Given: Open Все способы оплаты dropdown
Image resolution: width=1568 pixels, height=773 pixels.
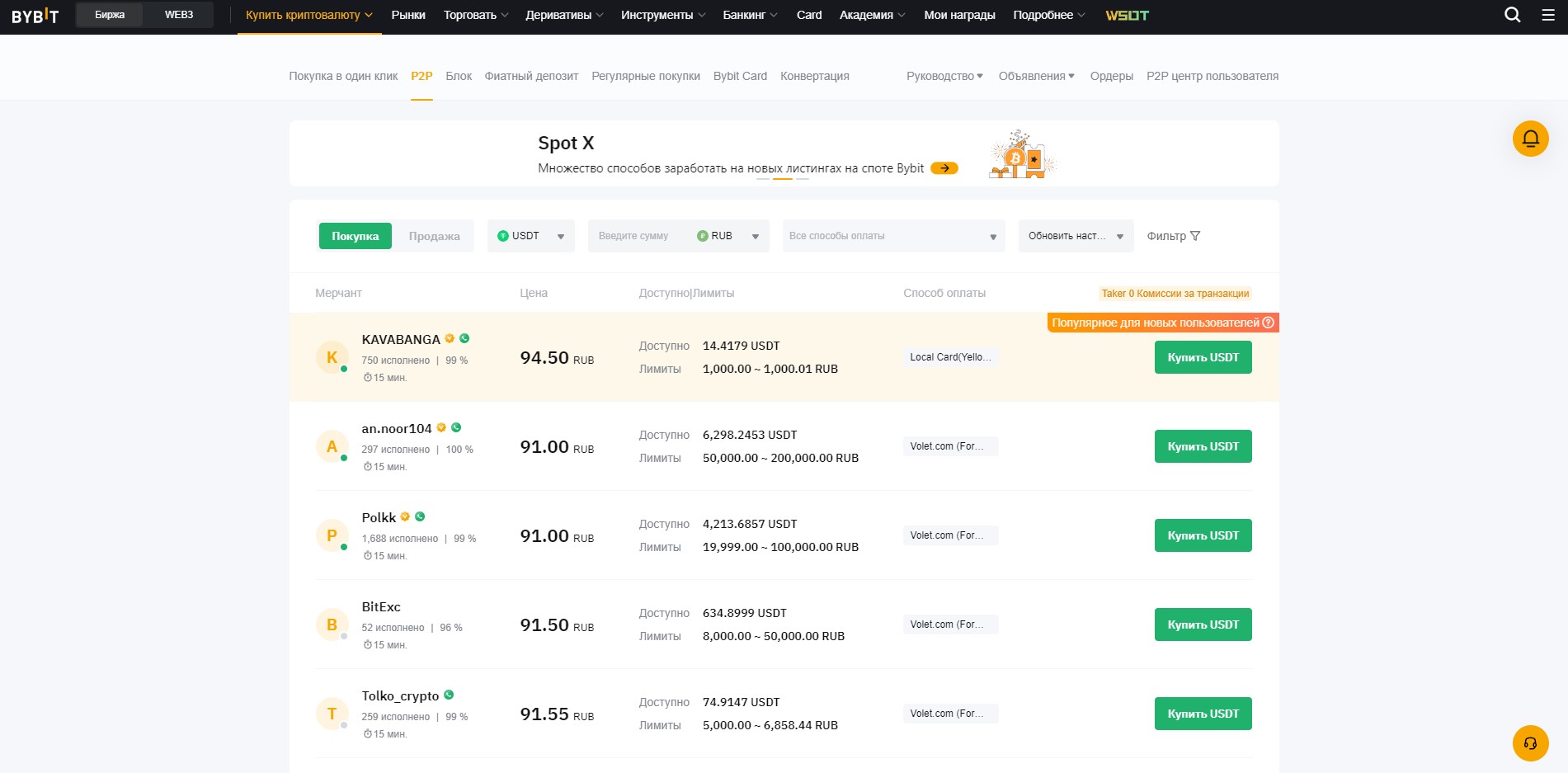Looking at the screenshot, I should (893, 236).
